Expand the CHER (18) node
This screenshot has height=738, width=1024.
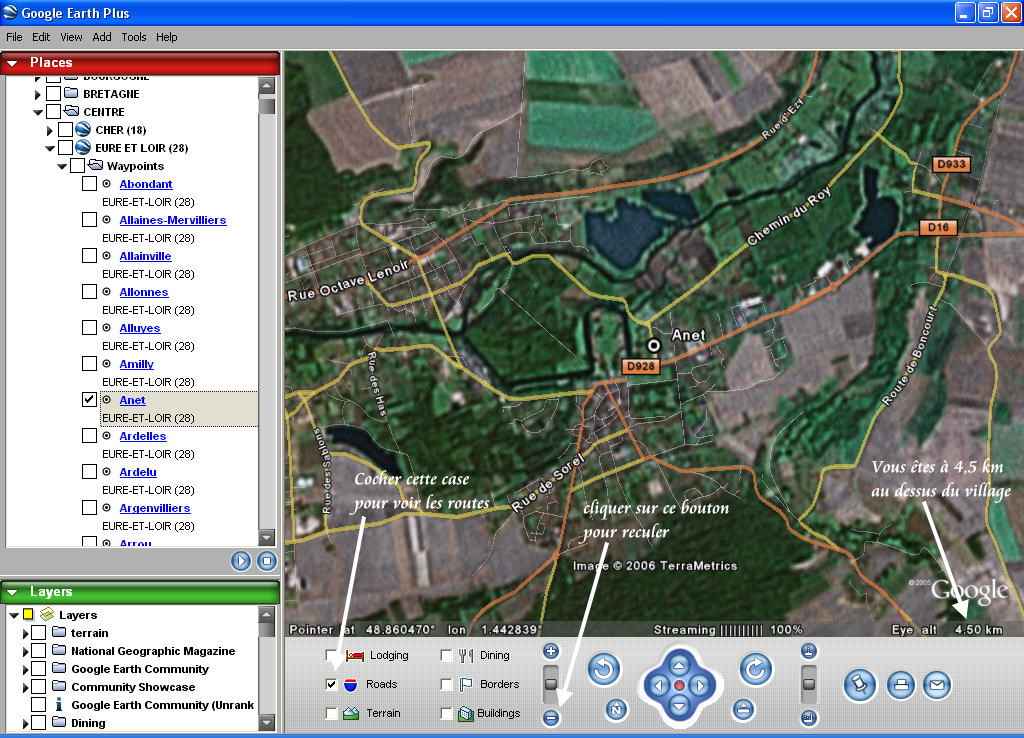50,130
